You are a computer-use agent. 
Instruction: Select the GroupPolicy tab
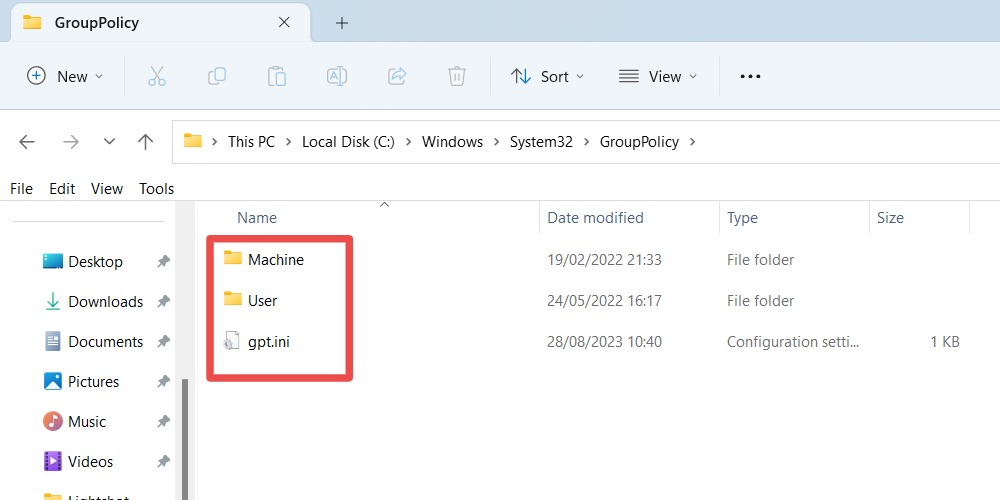(161, 23)
